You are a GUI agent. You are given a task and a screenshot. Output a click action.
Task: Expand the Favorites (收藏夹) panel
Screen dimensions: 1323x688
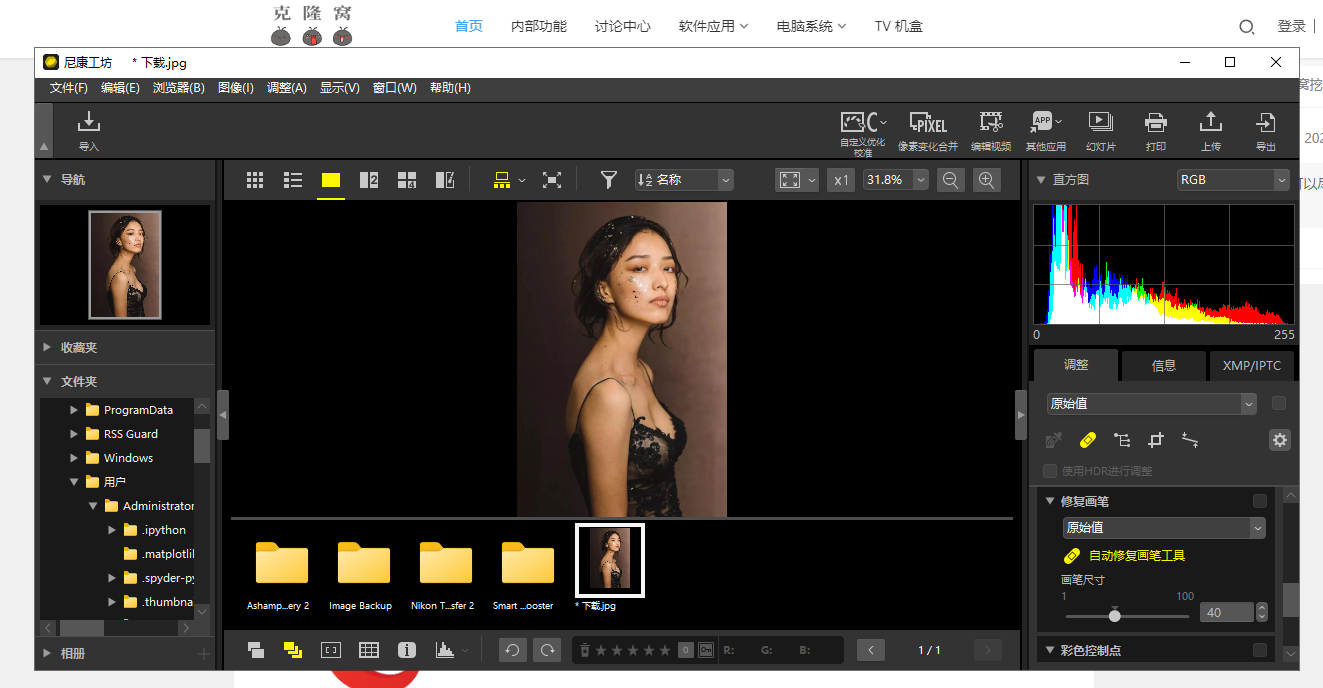point(78,348)
